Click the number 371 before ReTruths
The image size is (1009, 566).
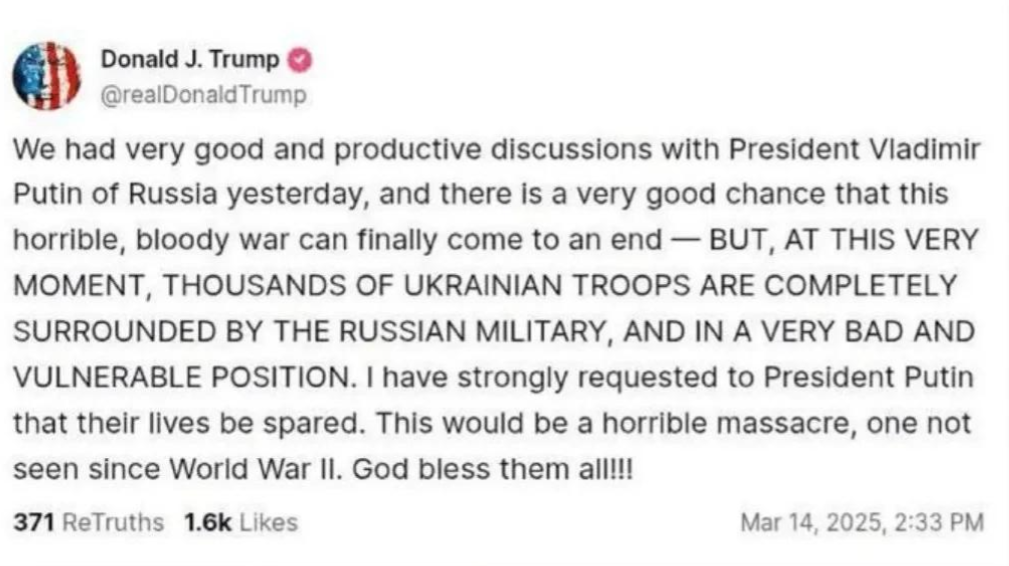coord(33,522)
